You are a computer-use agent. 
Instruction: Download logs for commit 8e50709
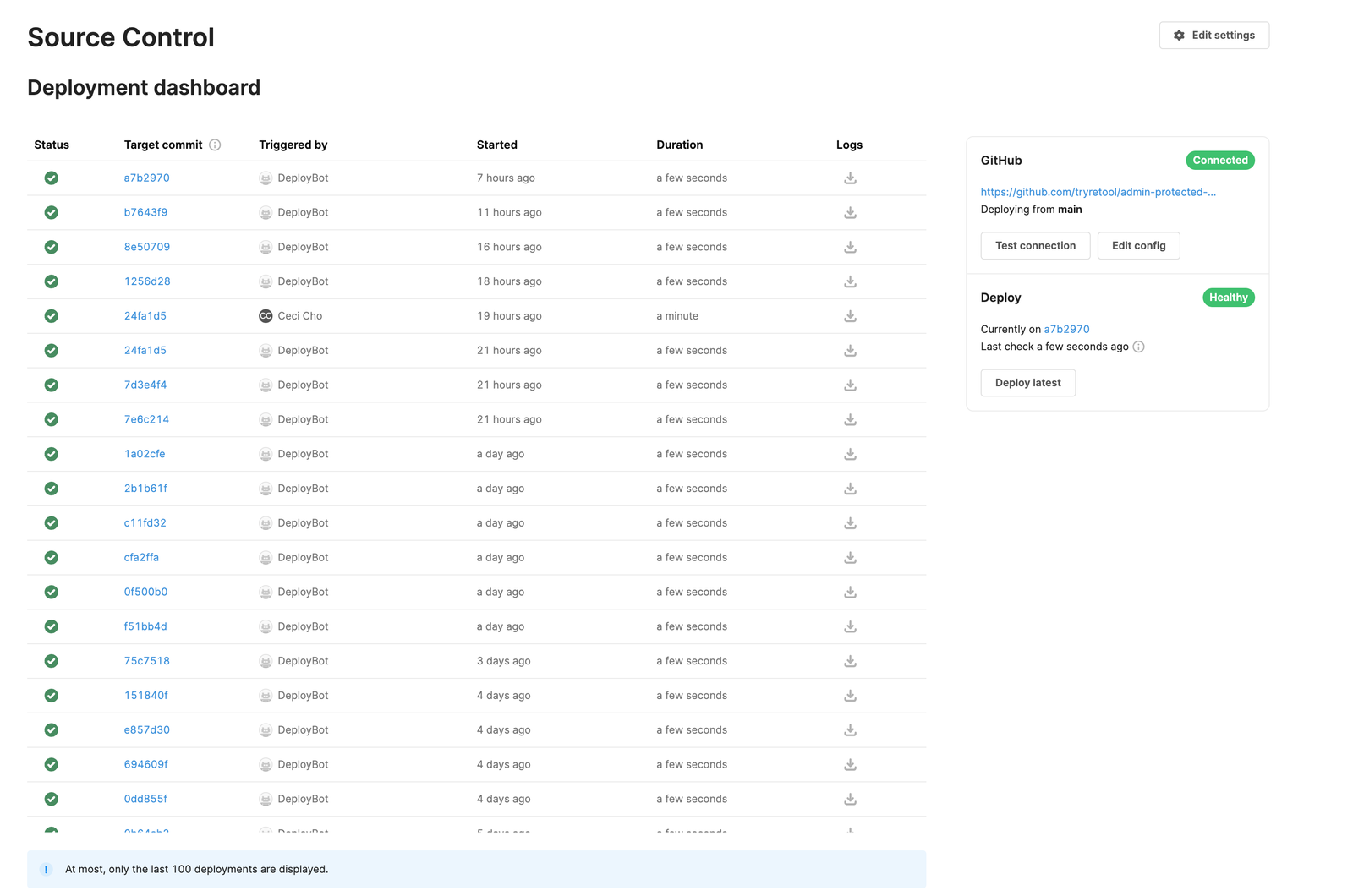click(x=850, y=247)
